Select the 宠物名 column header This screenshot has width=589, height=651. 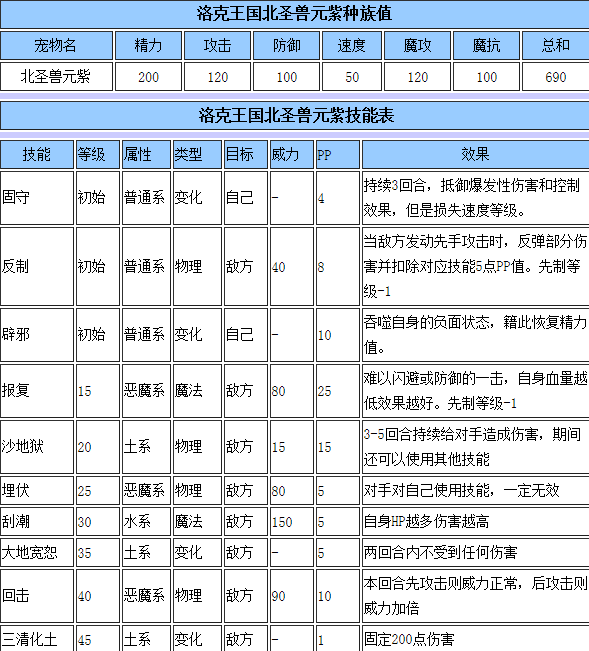tap(56, 46)
